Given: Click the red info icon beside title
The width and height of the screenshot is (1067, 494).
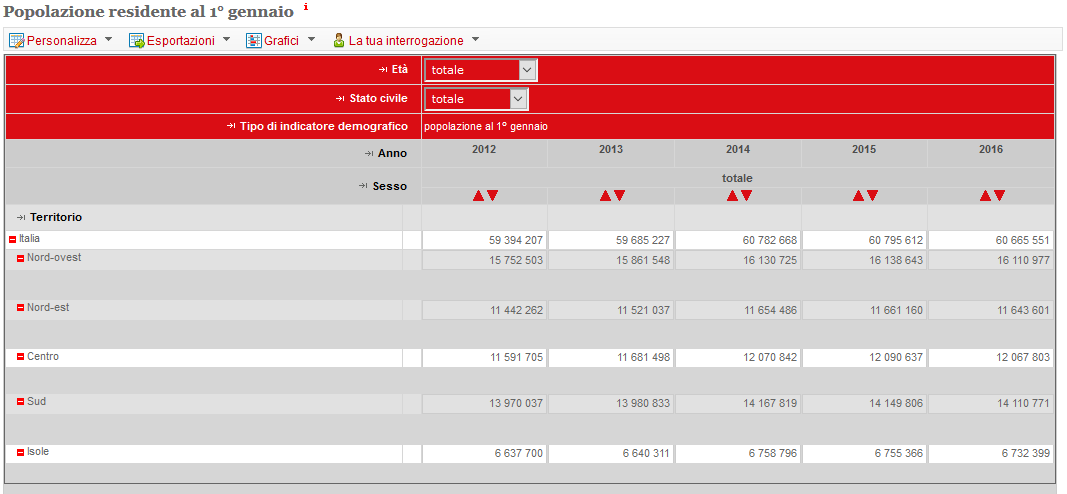Looking at the screenshot, I should [306, 8].
